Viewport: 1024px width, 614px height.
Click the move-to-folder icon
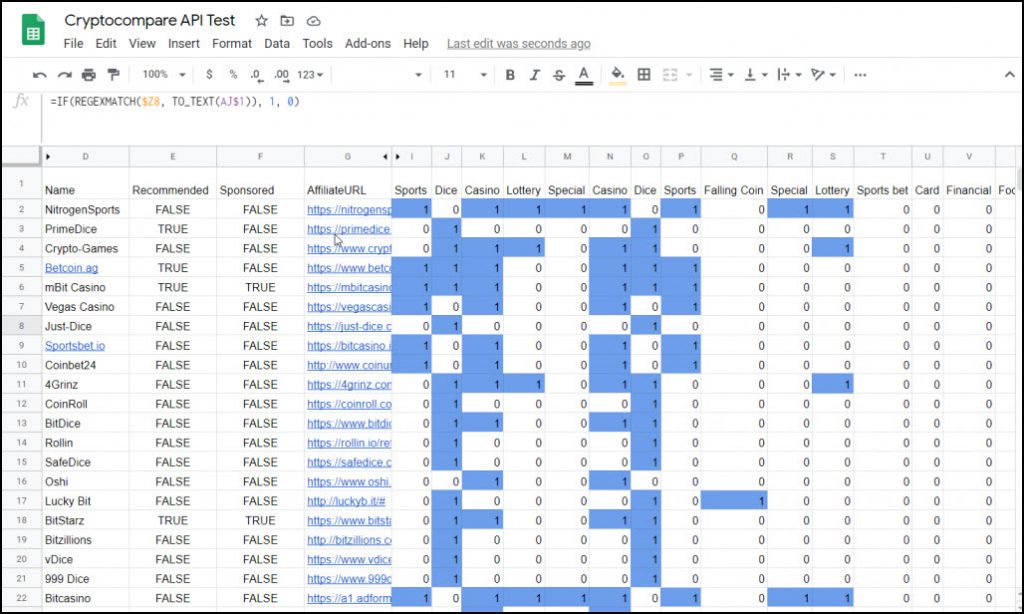287,21
